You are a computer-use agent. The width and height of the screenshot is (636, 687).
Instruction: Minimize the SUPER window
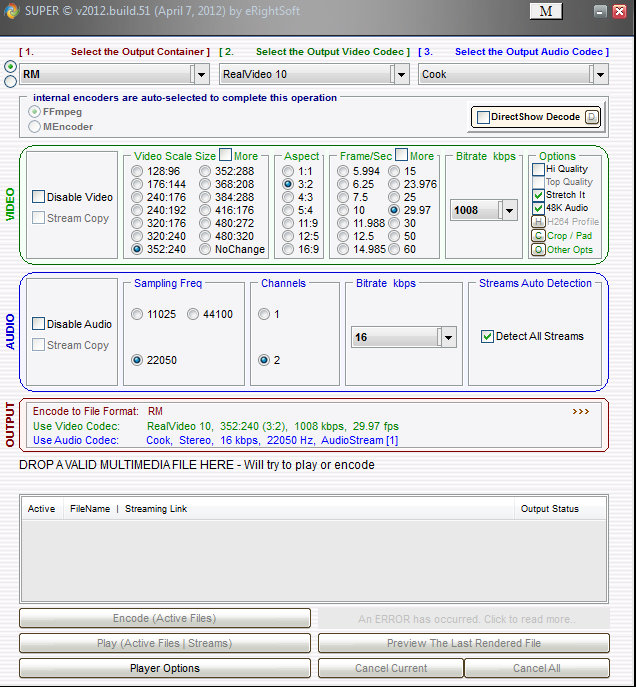[600, 11]
